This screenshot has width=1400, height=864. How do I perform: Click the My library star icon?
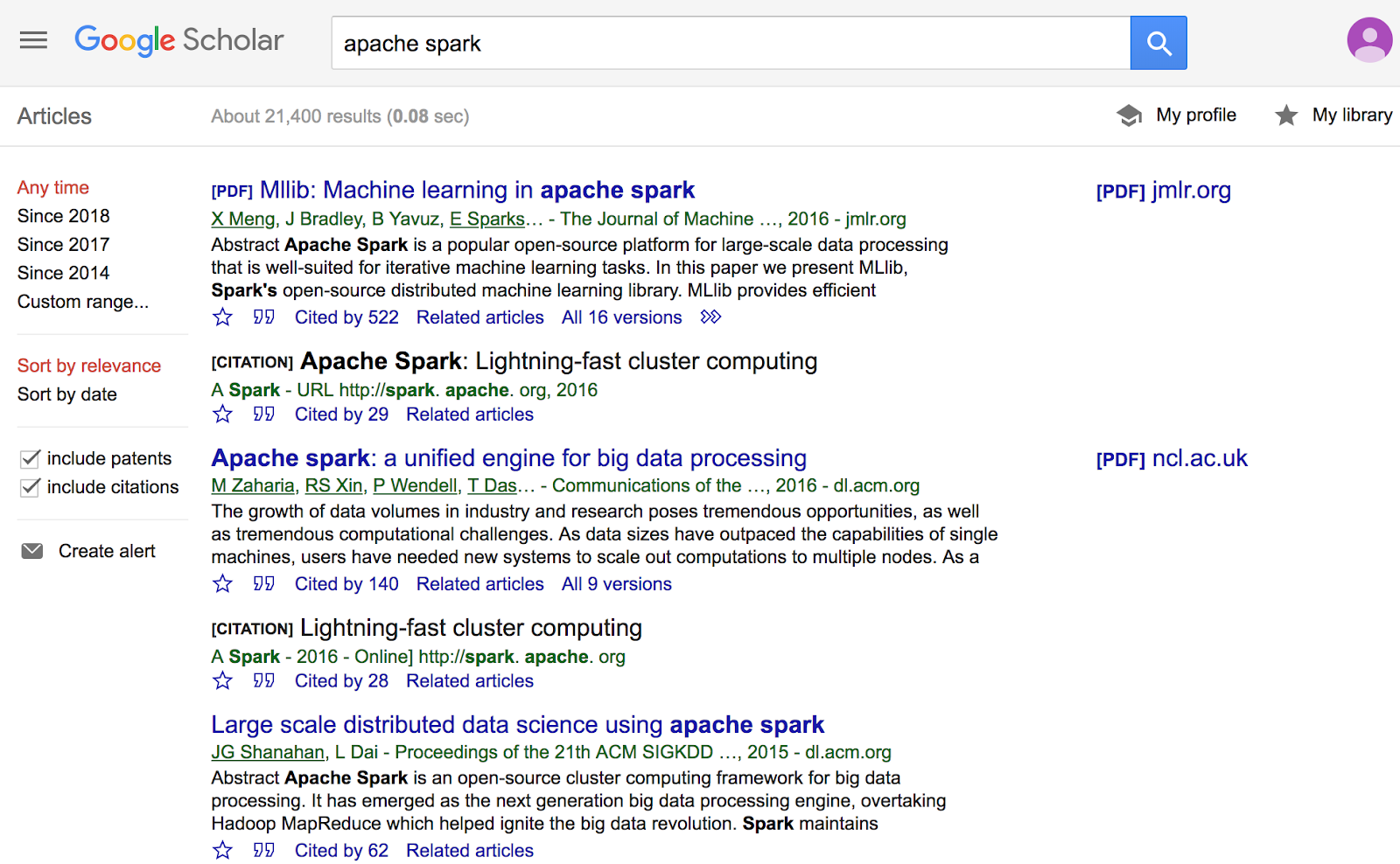click(x=1286, y=115)
